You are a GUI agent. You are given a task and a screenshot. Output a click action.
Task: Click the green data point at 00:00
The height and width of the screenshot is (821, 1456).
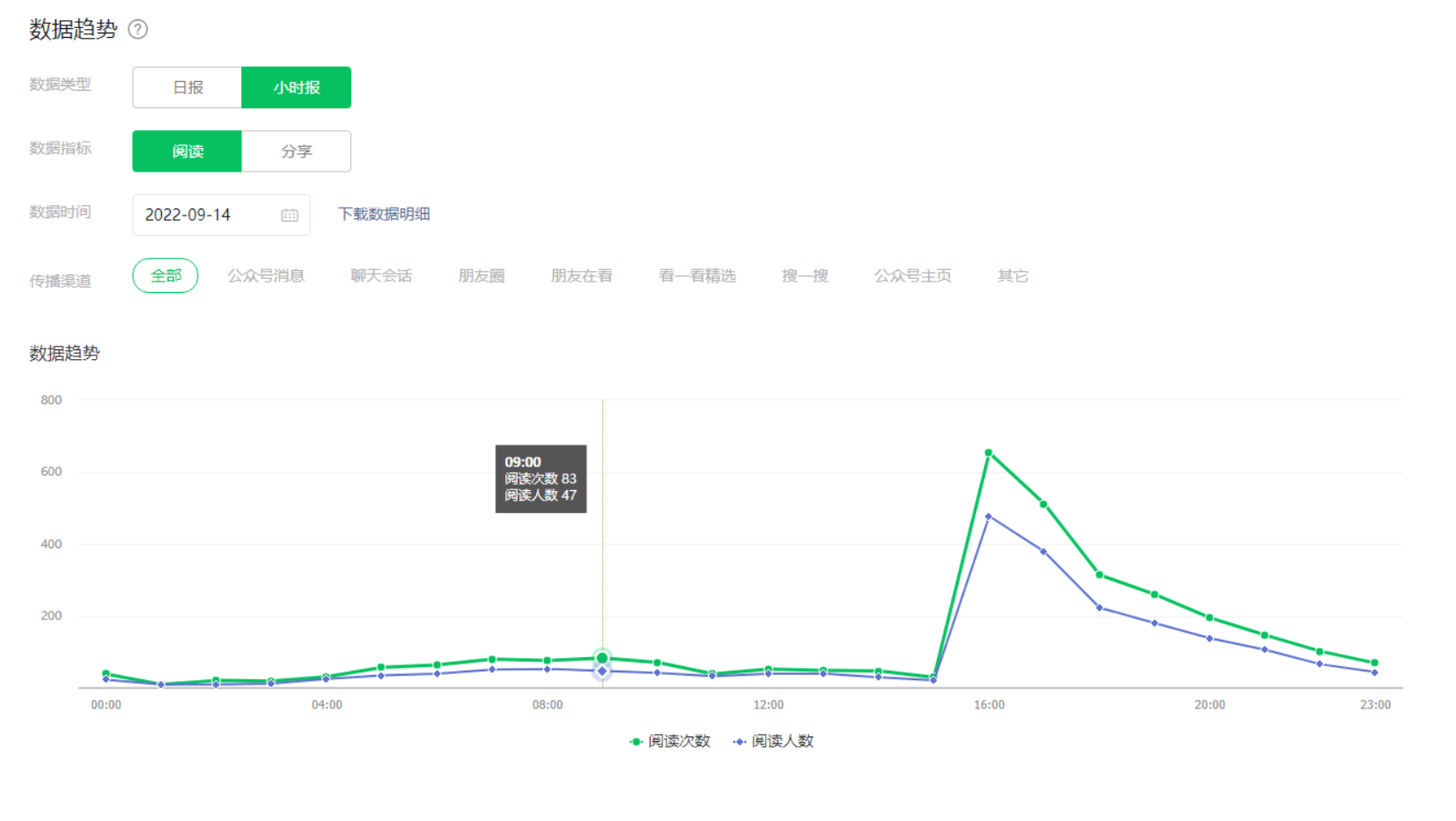tap(106, 673)
